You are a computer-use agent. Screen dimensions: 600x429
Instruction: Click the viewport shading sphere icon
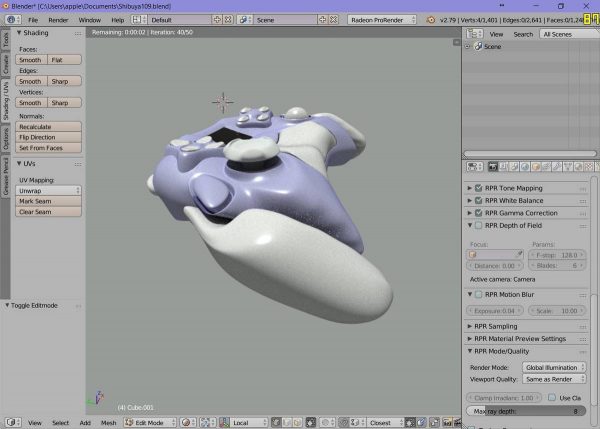coord(187,422)
